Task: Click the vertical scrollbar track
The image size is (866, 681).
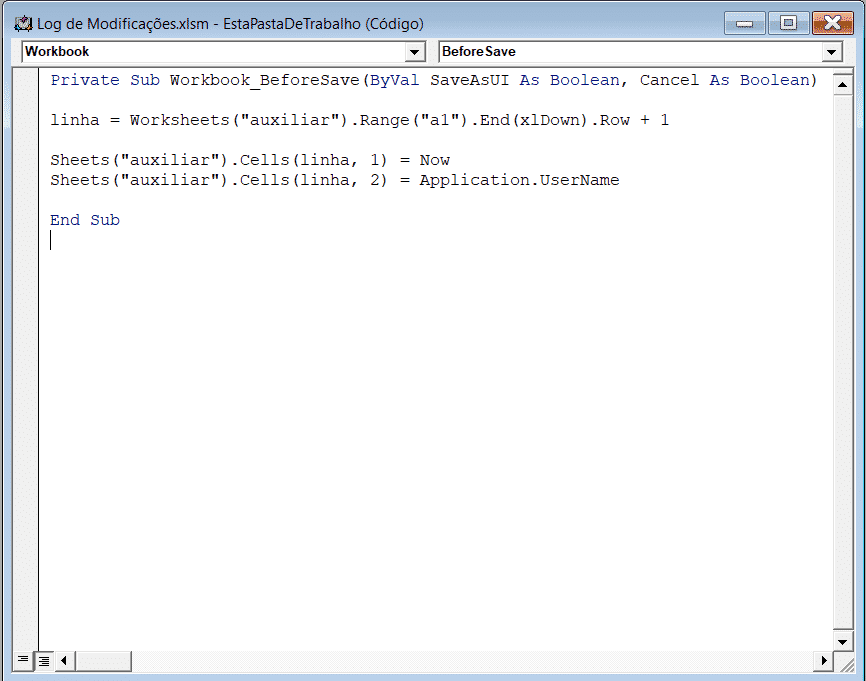Action: click(842, 362)
